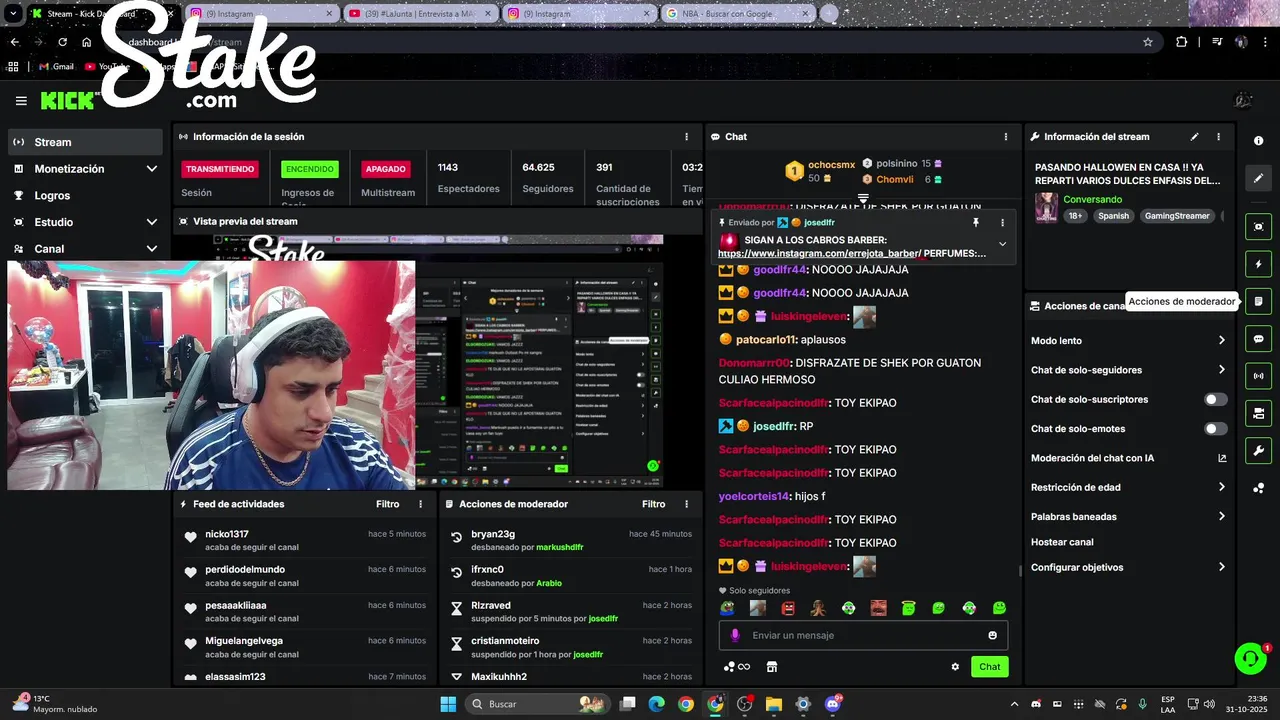Open the Acciones de moderador panel options menu
Viewport: 1280px width, 720px height.
686,505
